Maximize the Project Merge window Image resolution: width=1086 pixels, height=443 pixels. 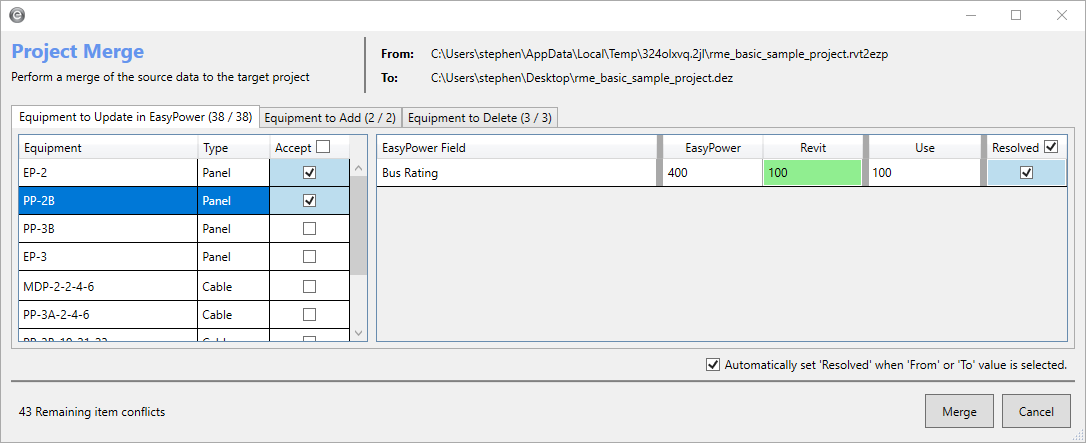tap(1016, 15)
